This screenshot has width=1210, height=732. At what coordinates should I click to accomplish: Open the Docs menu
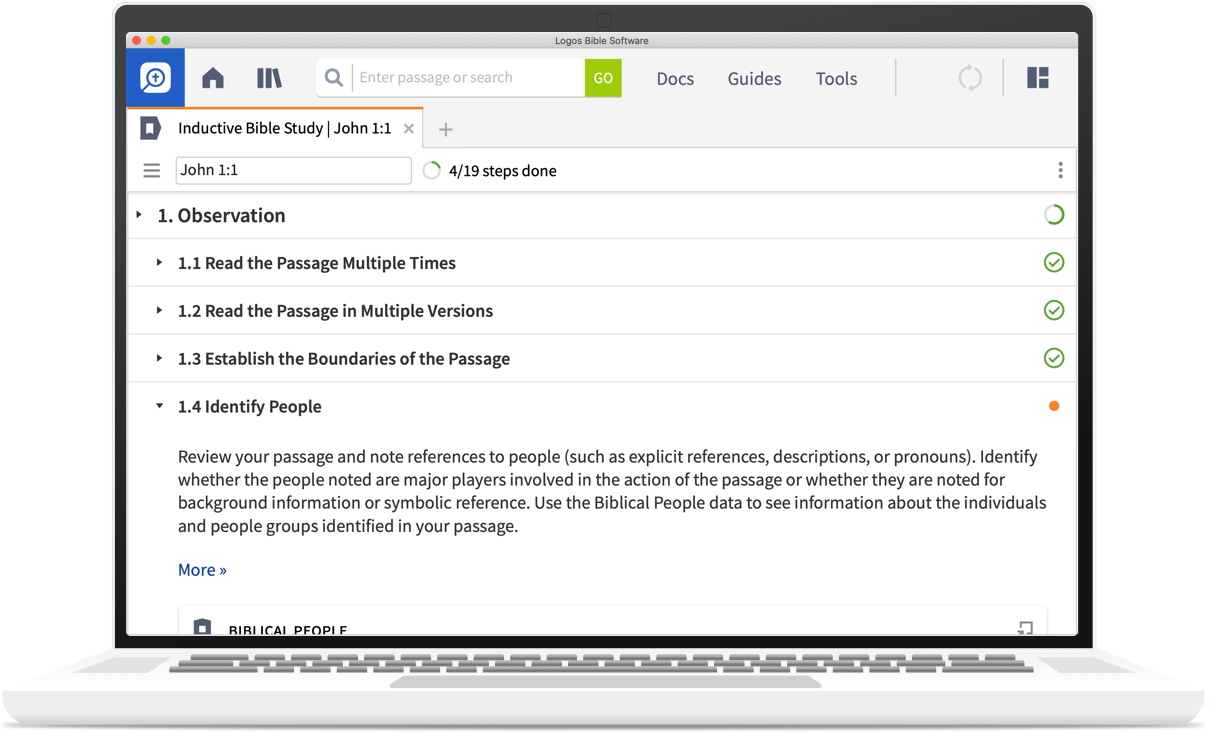(x=675, y=78)
